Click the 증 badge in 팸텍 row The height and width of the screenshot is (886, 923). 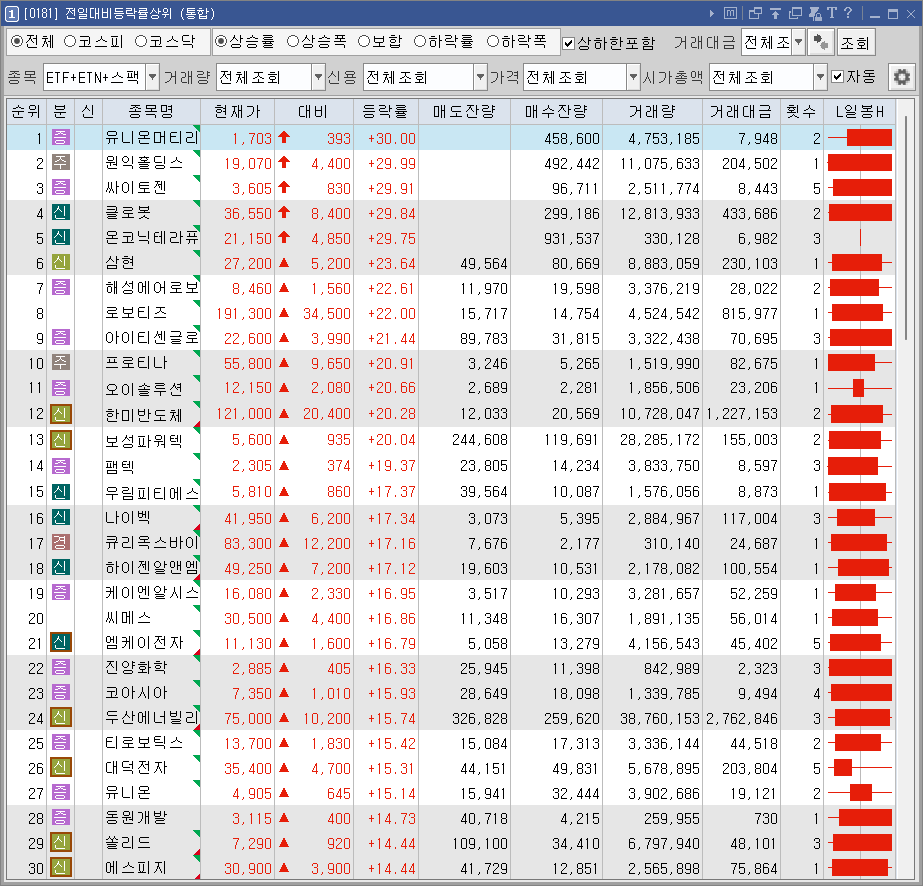[61, 466]
